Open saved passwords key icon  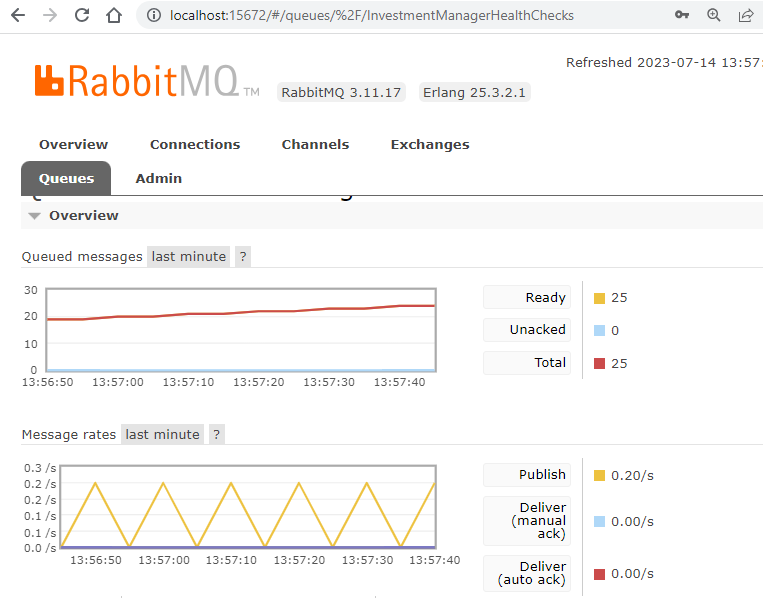click(x=682, y=15)
